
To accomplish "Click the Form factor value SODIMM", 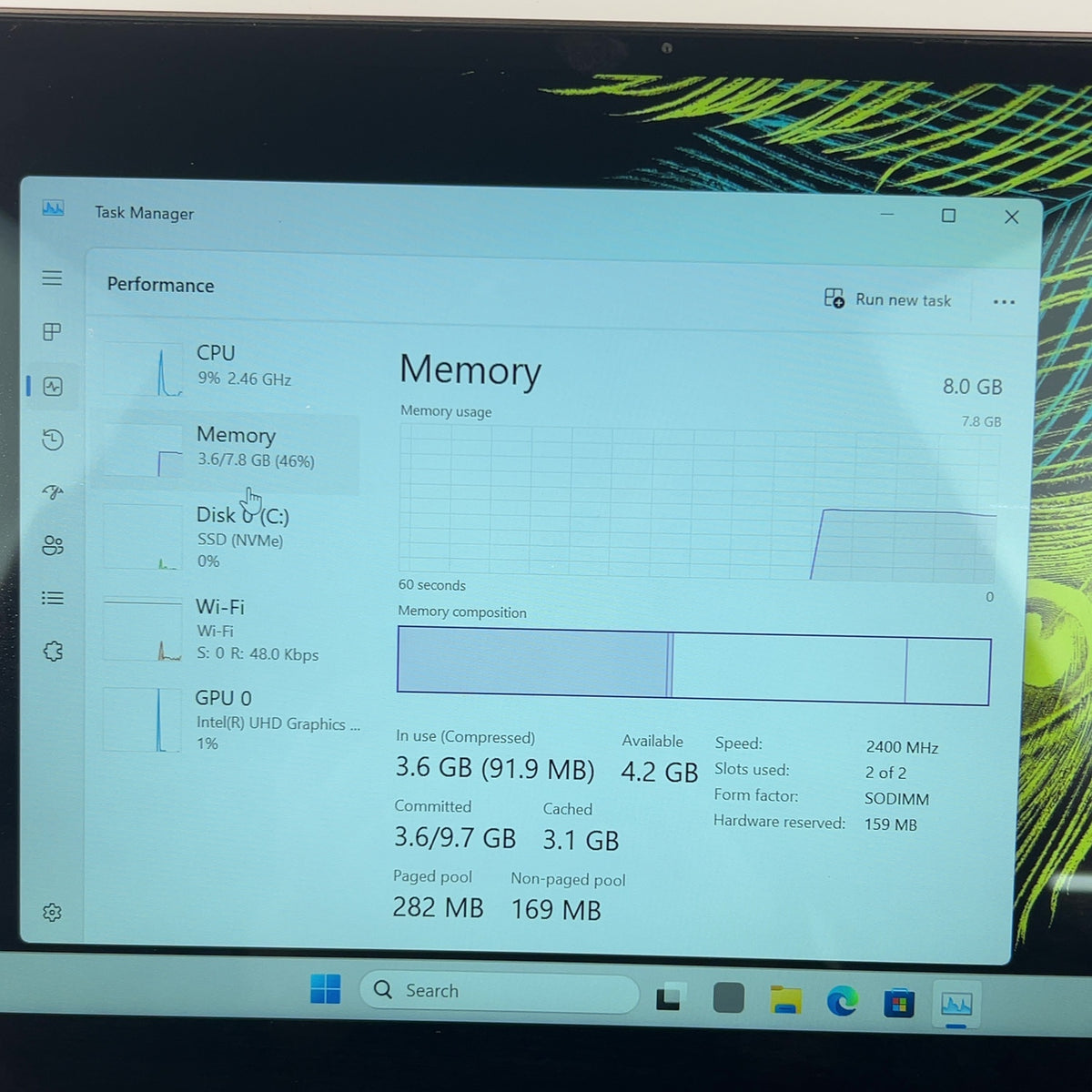I will click(896, 799).
